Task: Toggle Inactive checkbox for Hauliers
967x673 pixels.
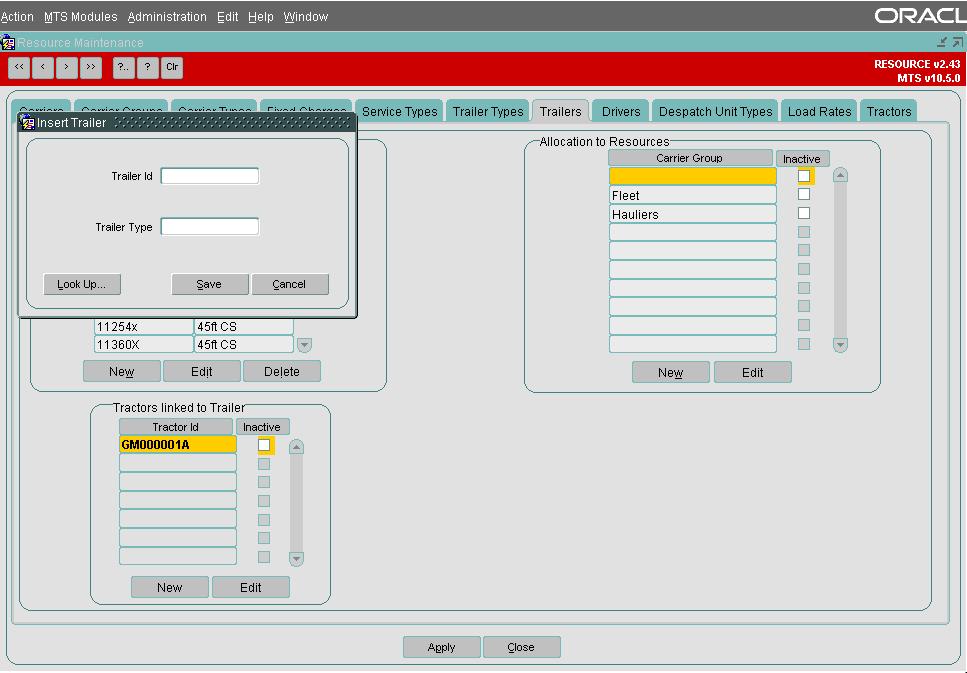Action: pyautogui.click(x=804, y=213)
